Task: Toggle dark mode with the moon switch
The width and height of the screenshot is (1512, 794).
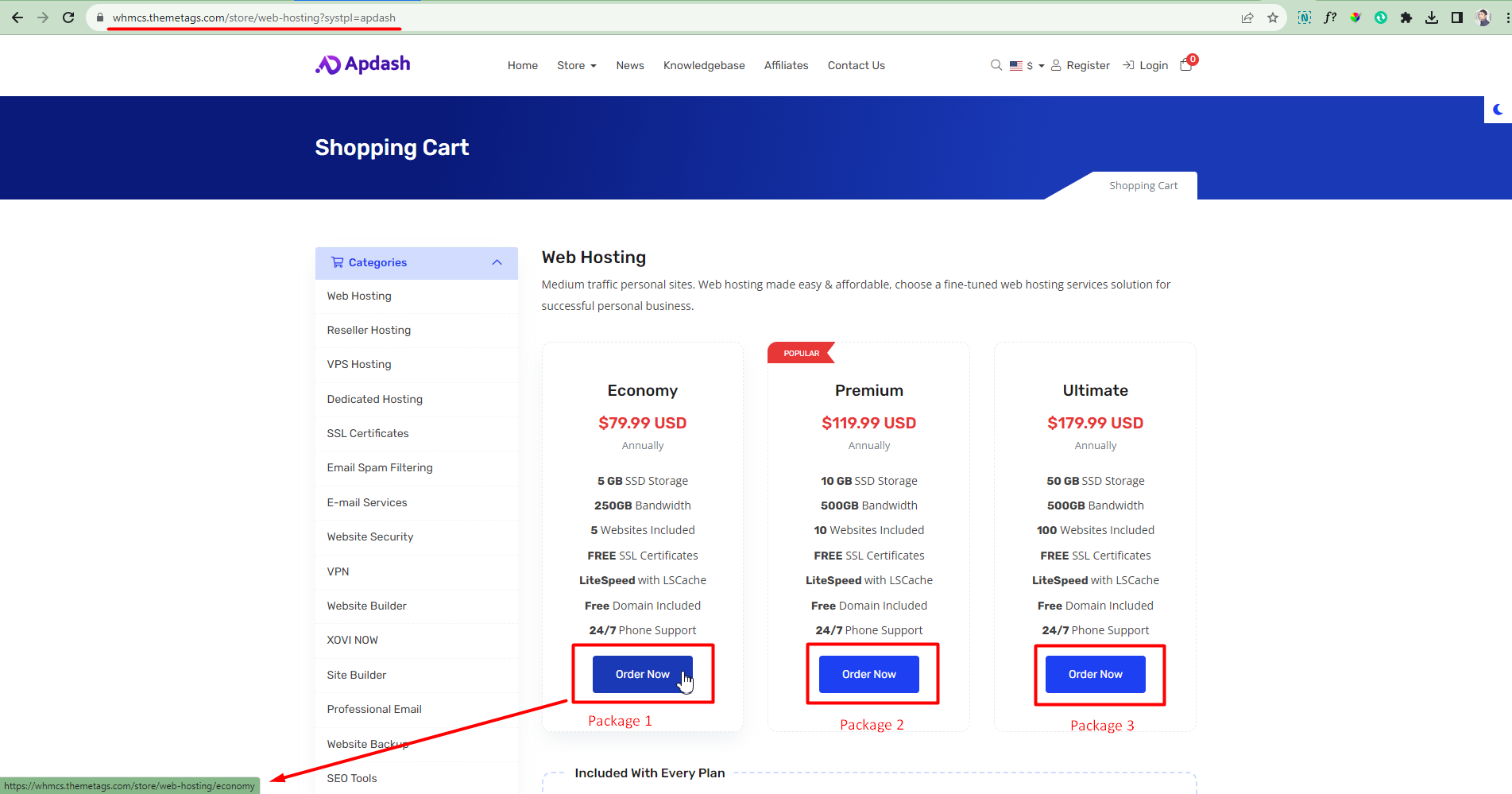Action: (1497, 109)
